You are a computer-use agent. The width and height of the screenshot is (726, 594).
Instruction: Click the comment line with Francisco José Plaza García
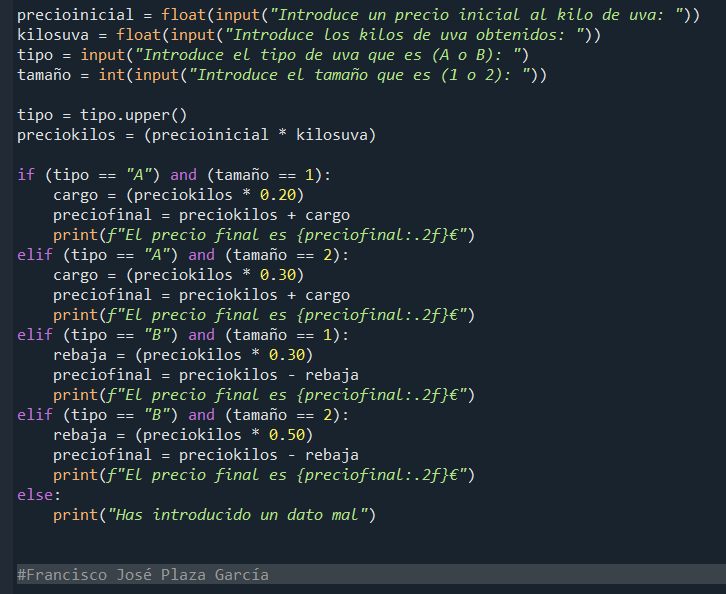[143, 574]
